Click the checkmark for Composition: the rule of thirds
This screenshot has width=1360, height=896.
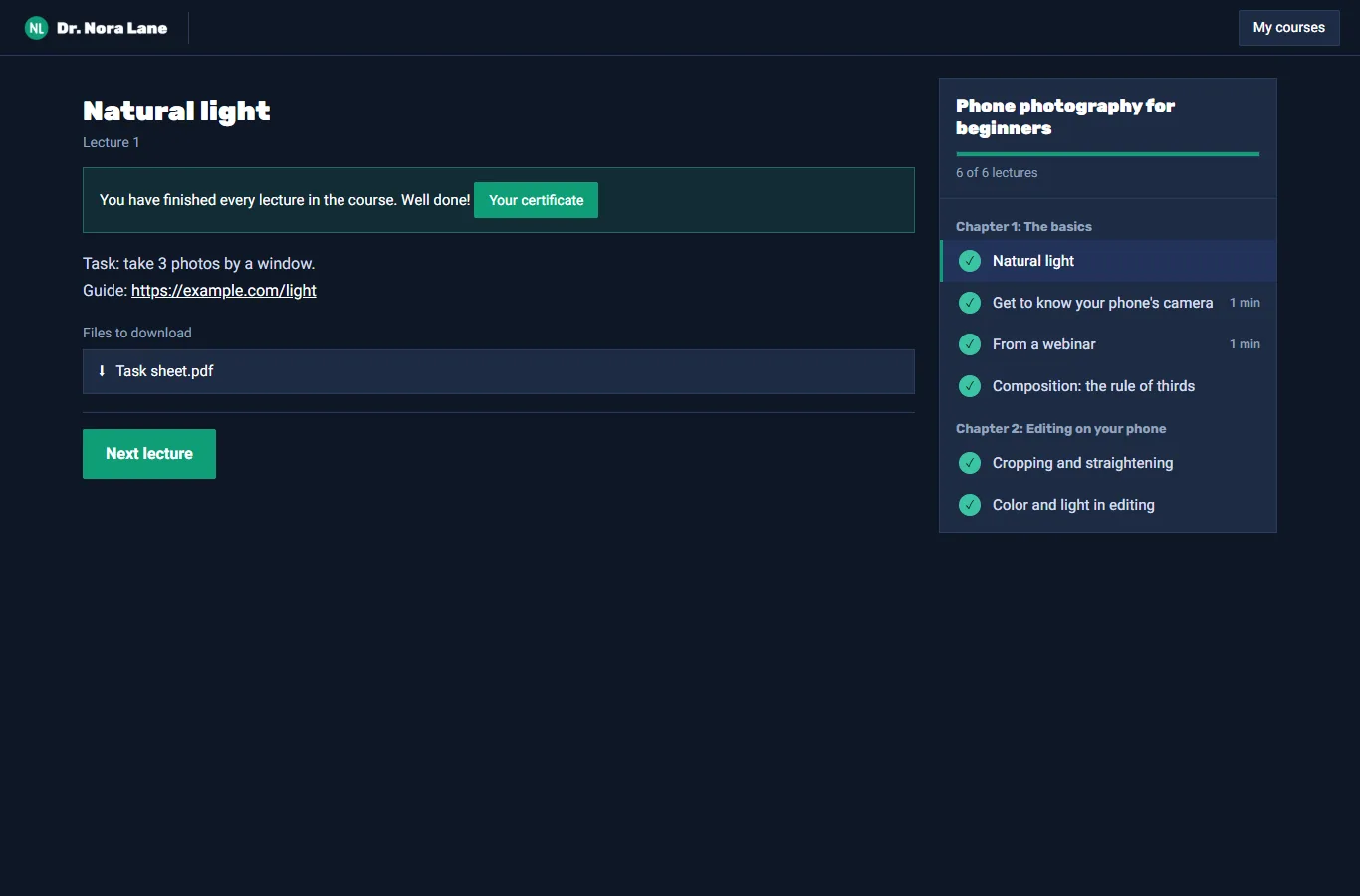[x=970, y=386]
